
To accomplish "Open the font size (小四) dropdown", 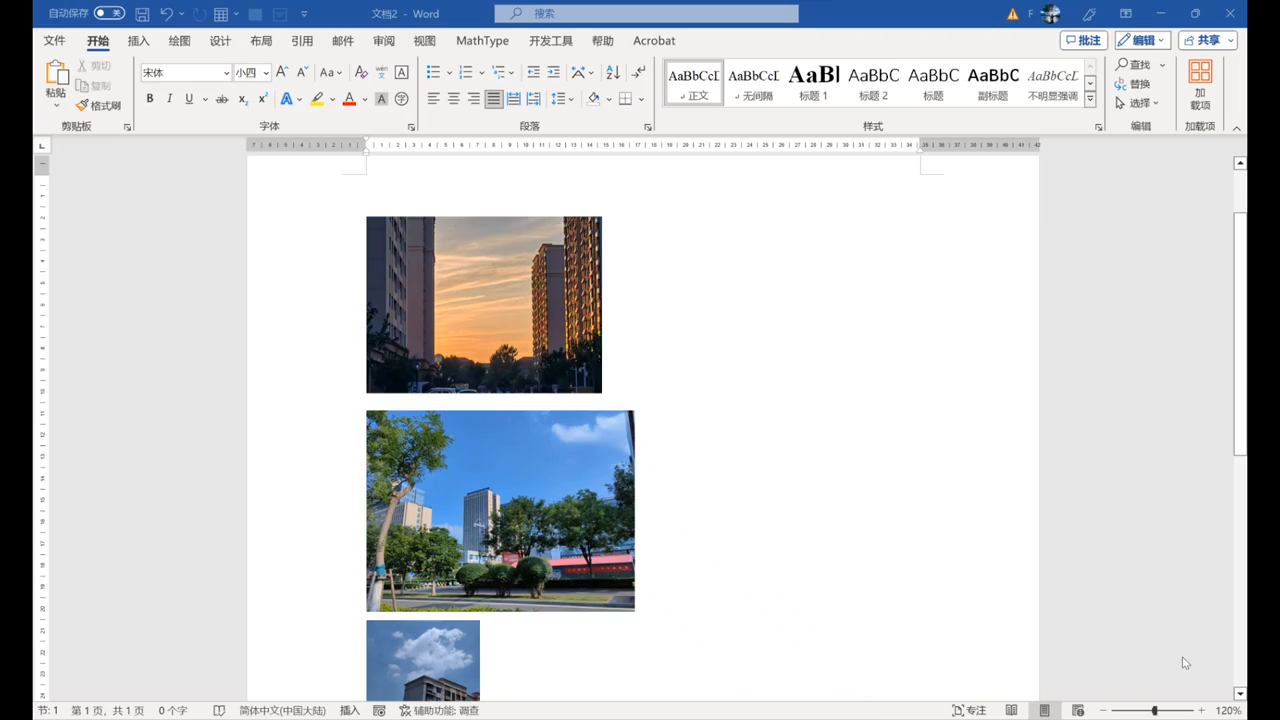I will (266, 73).
